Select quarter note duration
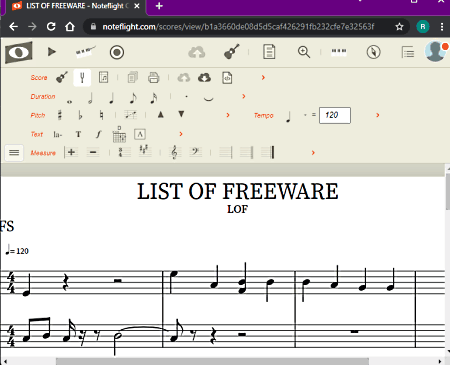450x365 pixels. (111, 98)
